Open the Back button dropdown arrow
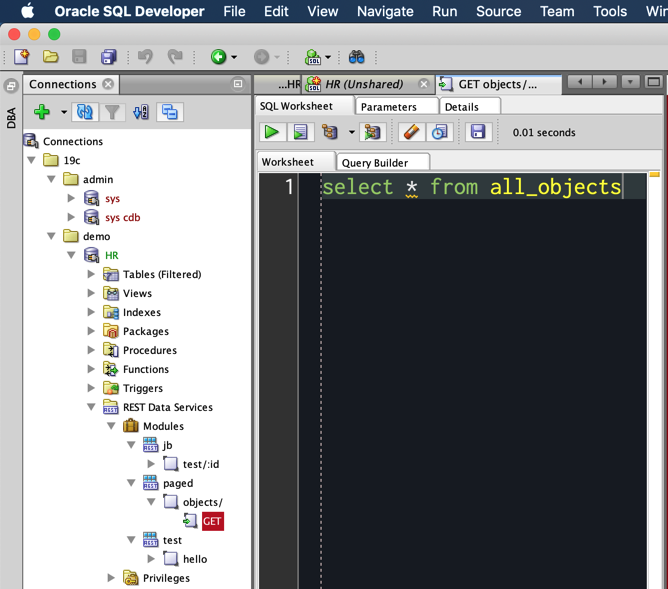 [x=234, y=57]
